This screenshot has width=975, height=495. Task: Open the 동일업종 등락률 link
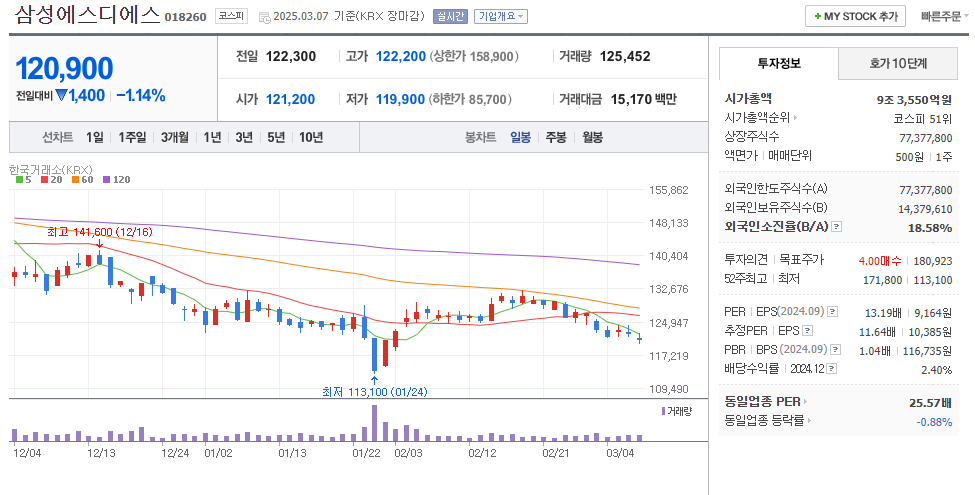tap(768, 421)
